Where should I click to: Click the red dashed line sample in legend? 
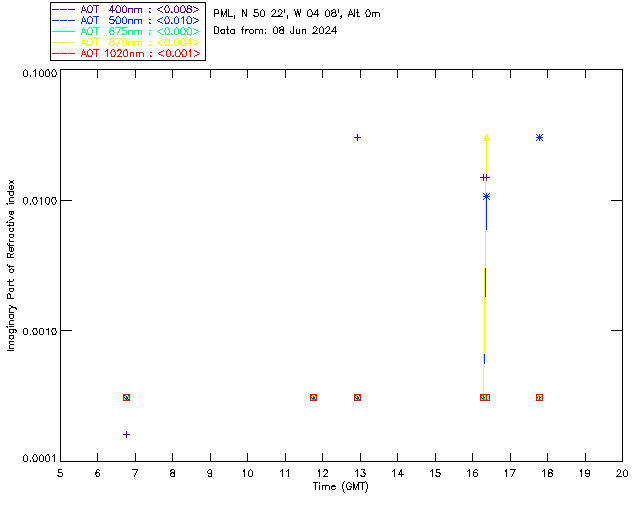pos(64,53)
